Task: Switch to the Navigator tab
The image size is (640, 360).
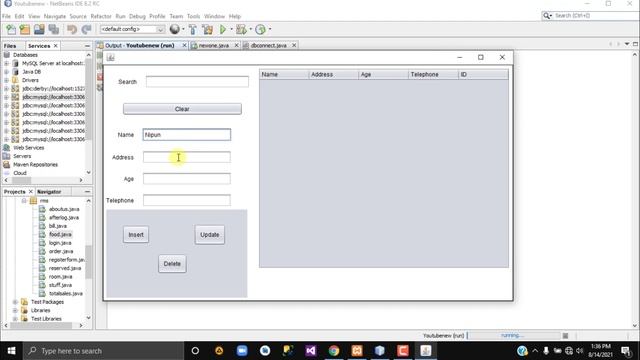Action: click(x=49, y=191)
